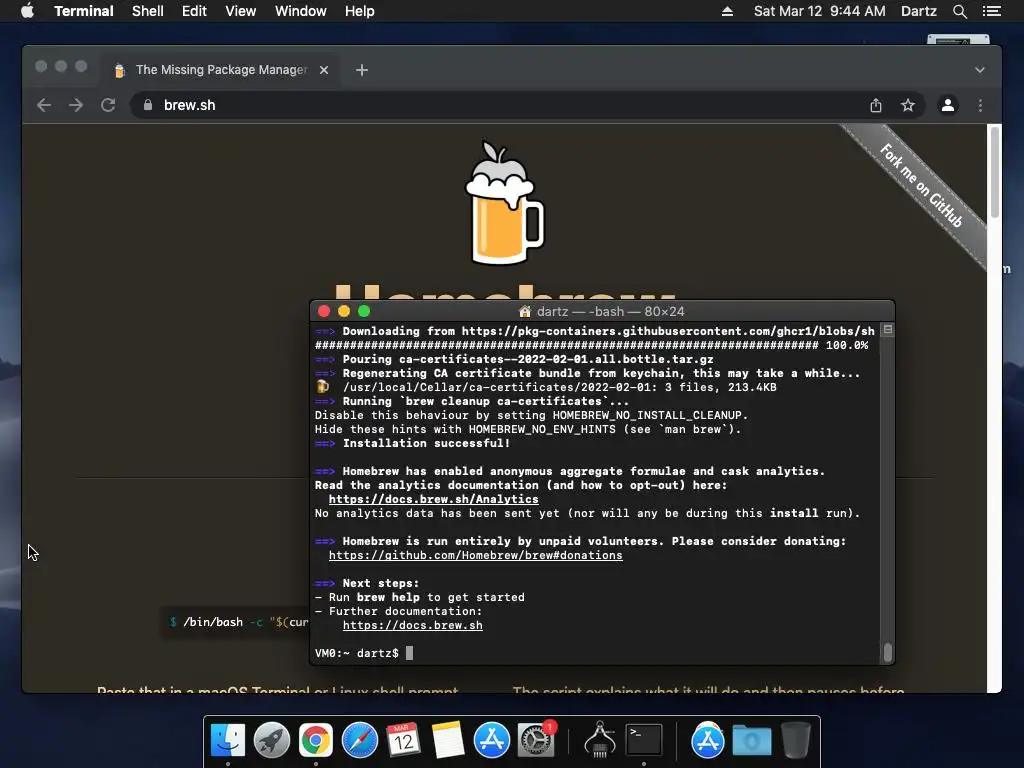Click Fork me on GitHub ribbon
The width and height of the screenshot is (1024, 768).
921,185
